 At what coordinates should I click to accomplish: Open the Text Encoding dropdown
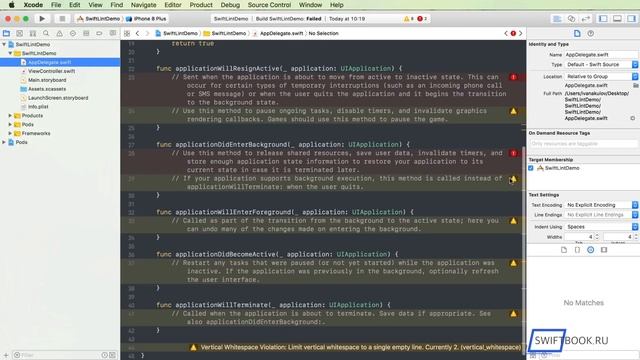[x=602, y=205]
